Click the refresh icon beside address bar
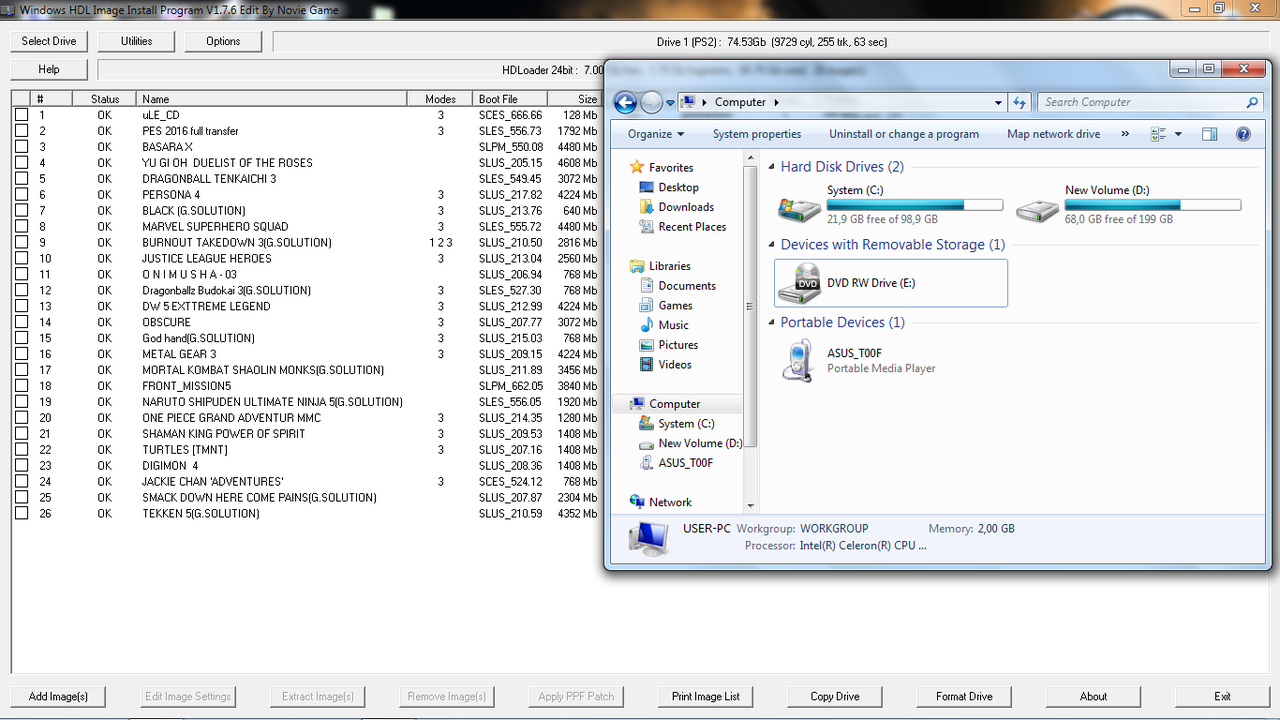Viewport: 1280px width, 720px height. click(1020, 102)
